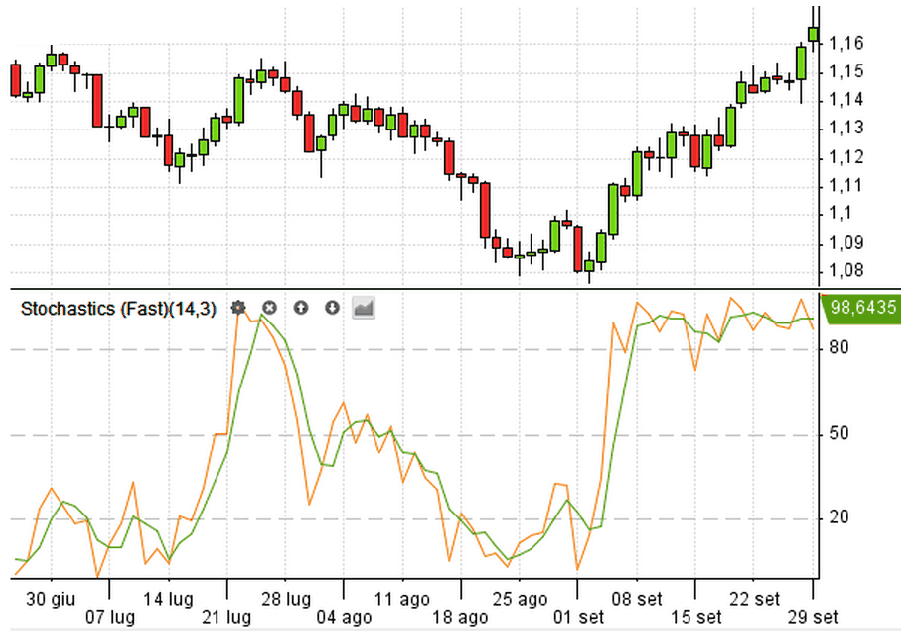This screenshot has width=901, height=631.
Task: Click the 1,11 price axis label
Action: click(x=845, y=186)
